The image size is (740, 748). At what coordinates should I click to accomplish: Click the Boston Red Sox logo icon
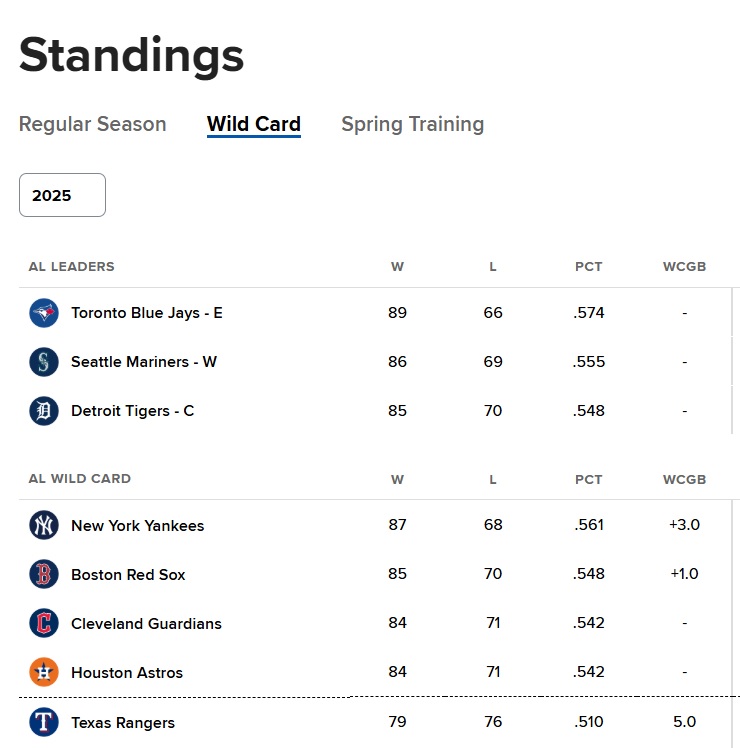click(x=44, y=574)
